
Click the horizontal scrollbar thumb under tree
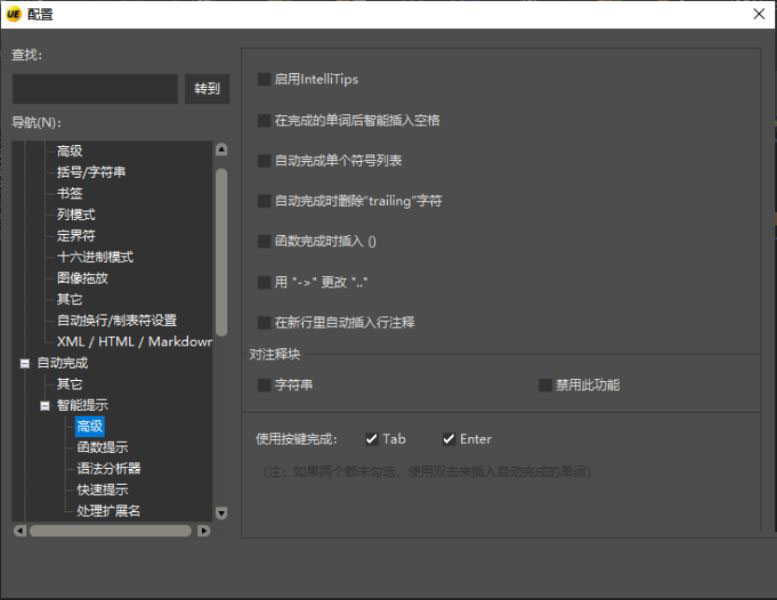111,531
